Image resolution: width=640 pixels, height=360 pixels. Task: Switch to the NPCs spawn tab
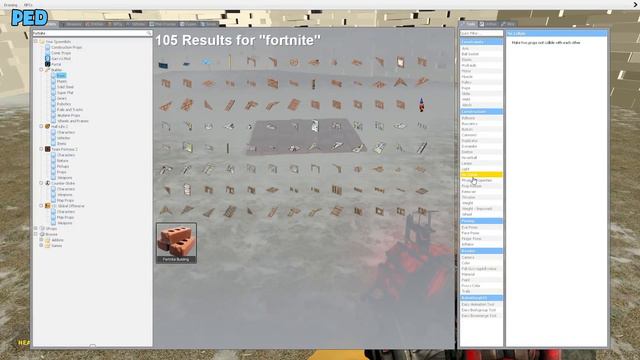coord(115,24)
